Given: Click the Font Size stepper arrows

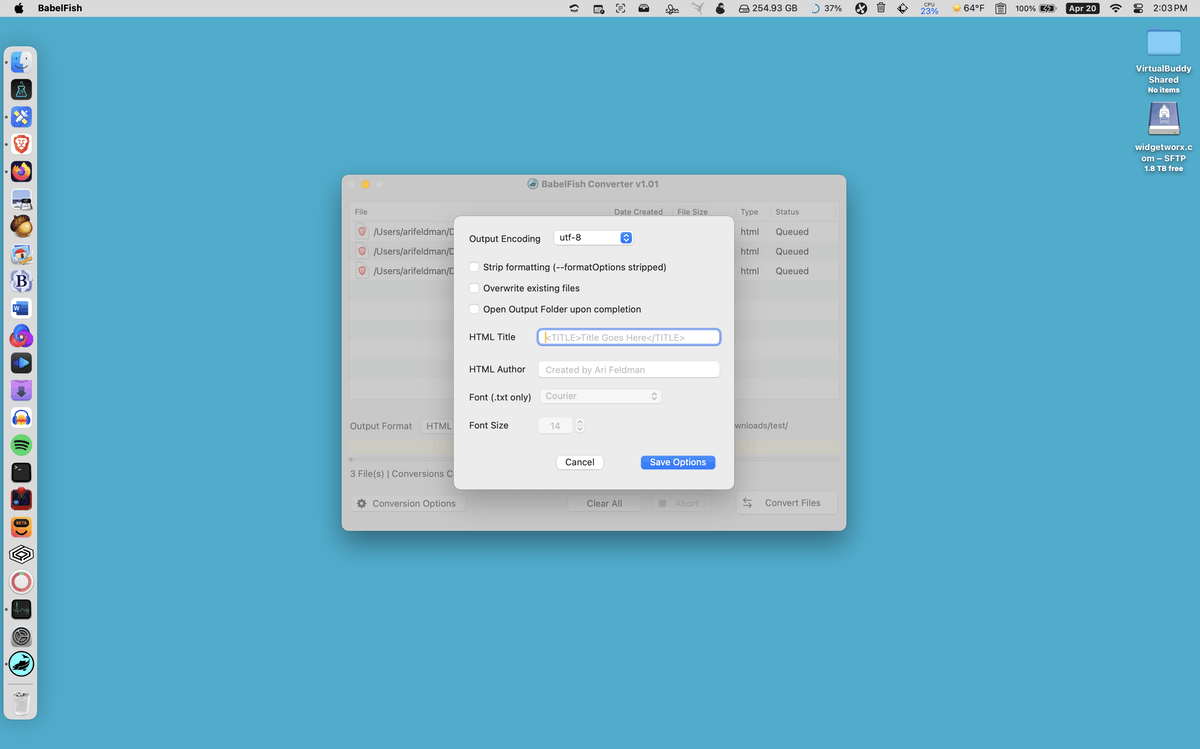Looking at the screenshot, I should point(580,425).
